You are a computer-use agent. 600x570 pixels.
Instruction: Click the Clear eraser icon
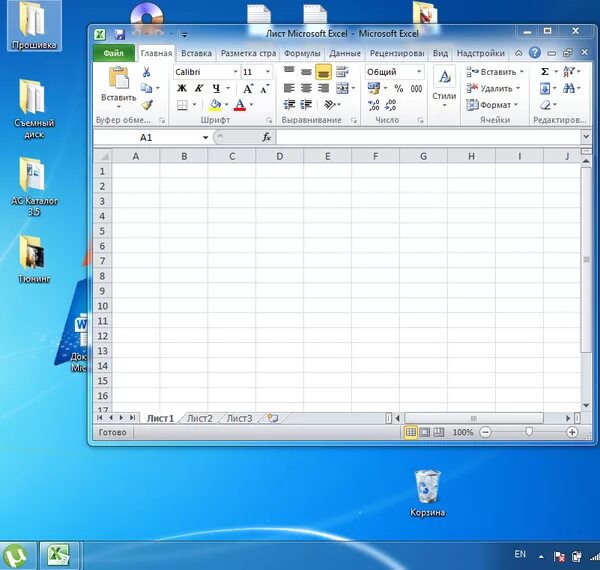pyautogui.click(x=545, y=105)
